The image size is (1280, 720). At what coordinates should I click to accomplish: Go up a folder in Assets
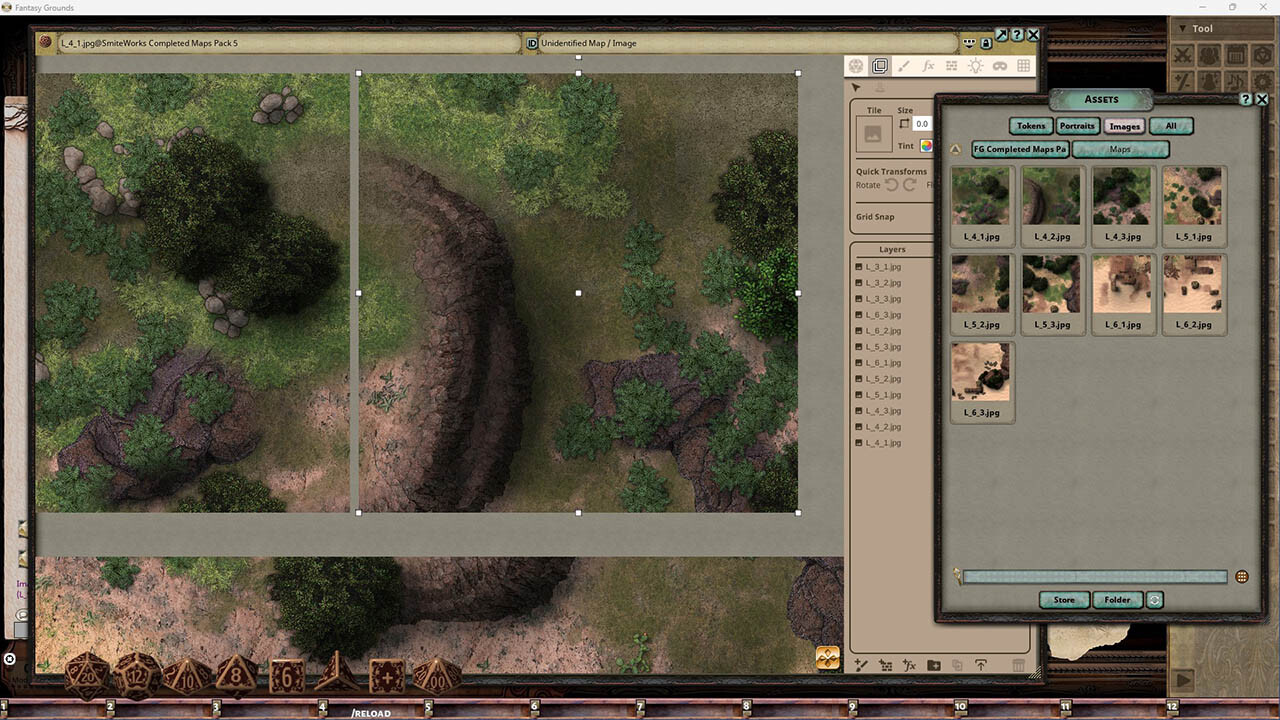955,149
